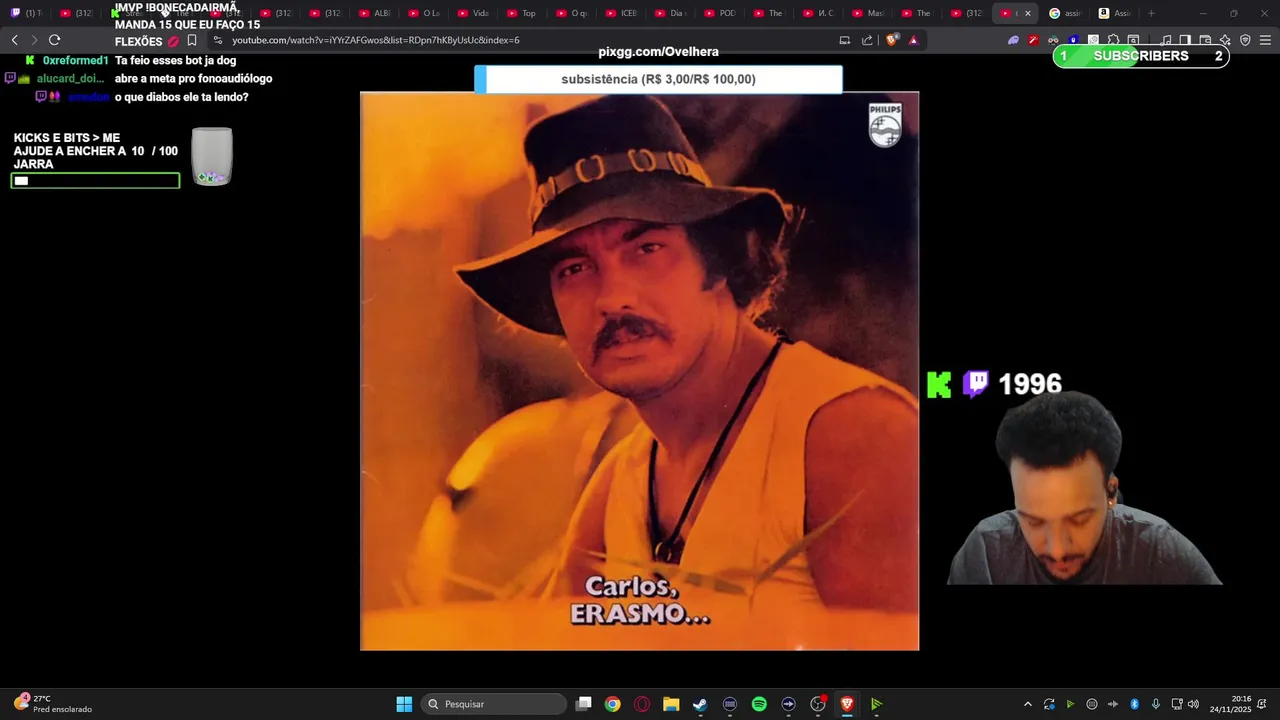Open the green arrow app on the taskbar

tap(876, 704)
